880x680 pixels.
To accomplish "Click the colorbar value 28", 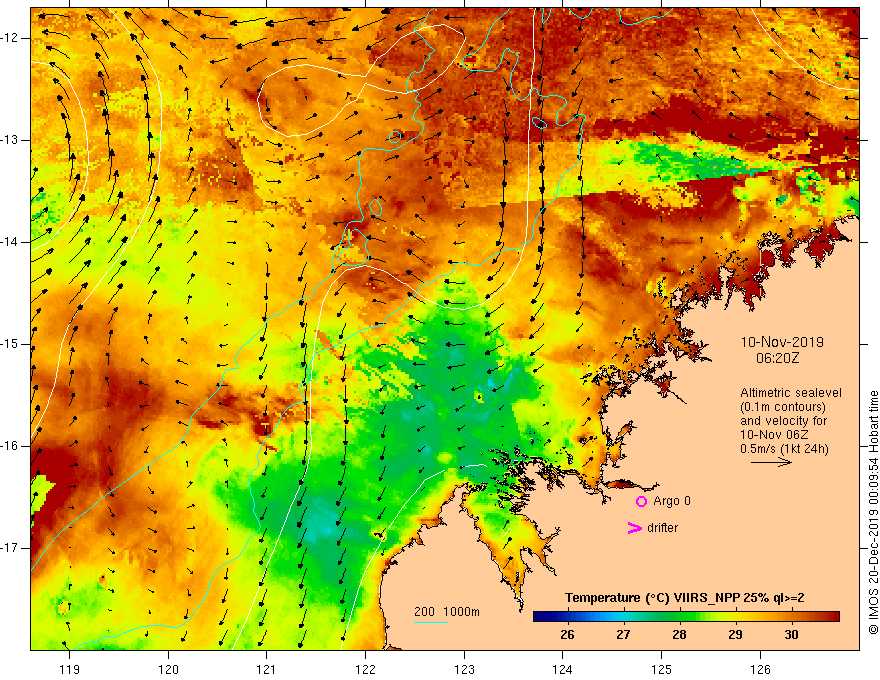I will point(679,635).
